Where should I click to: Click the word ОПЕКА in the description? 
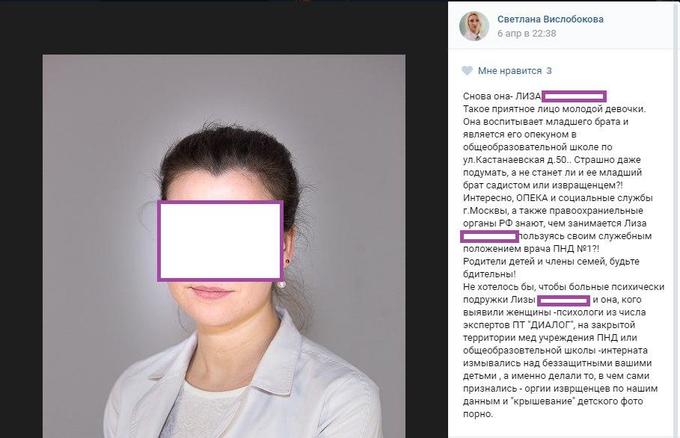click(x=532, y=198)
